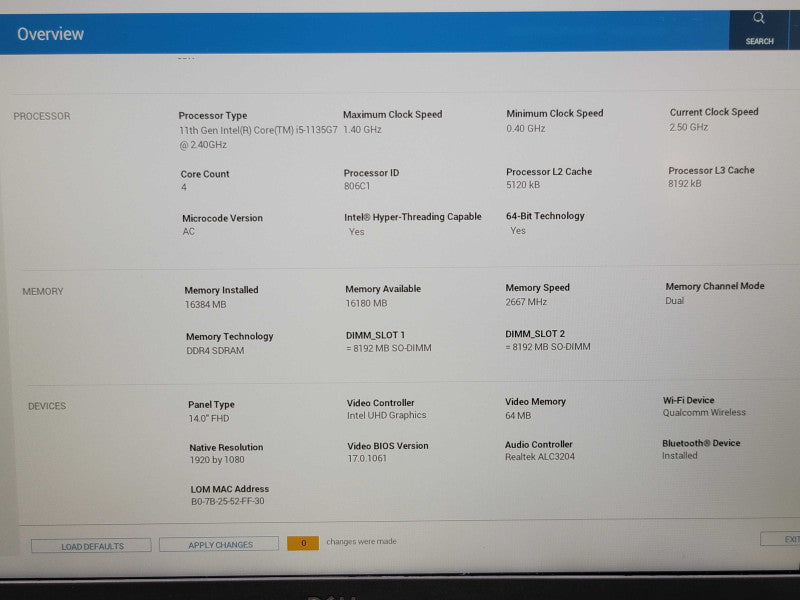Click the Processor L3 Cache label
The height and width of the screenshot is (600, 800).
pyautogui.click(x=711, y=170)
